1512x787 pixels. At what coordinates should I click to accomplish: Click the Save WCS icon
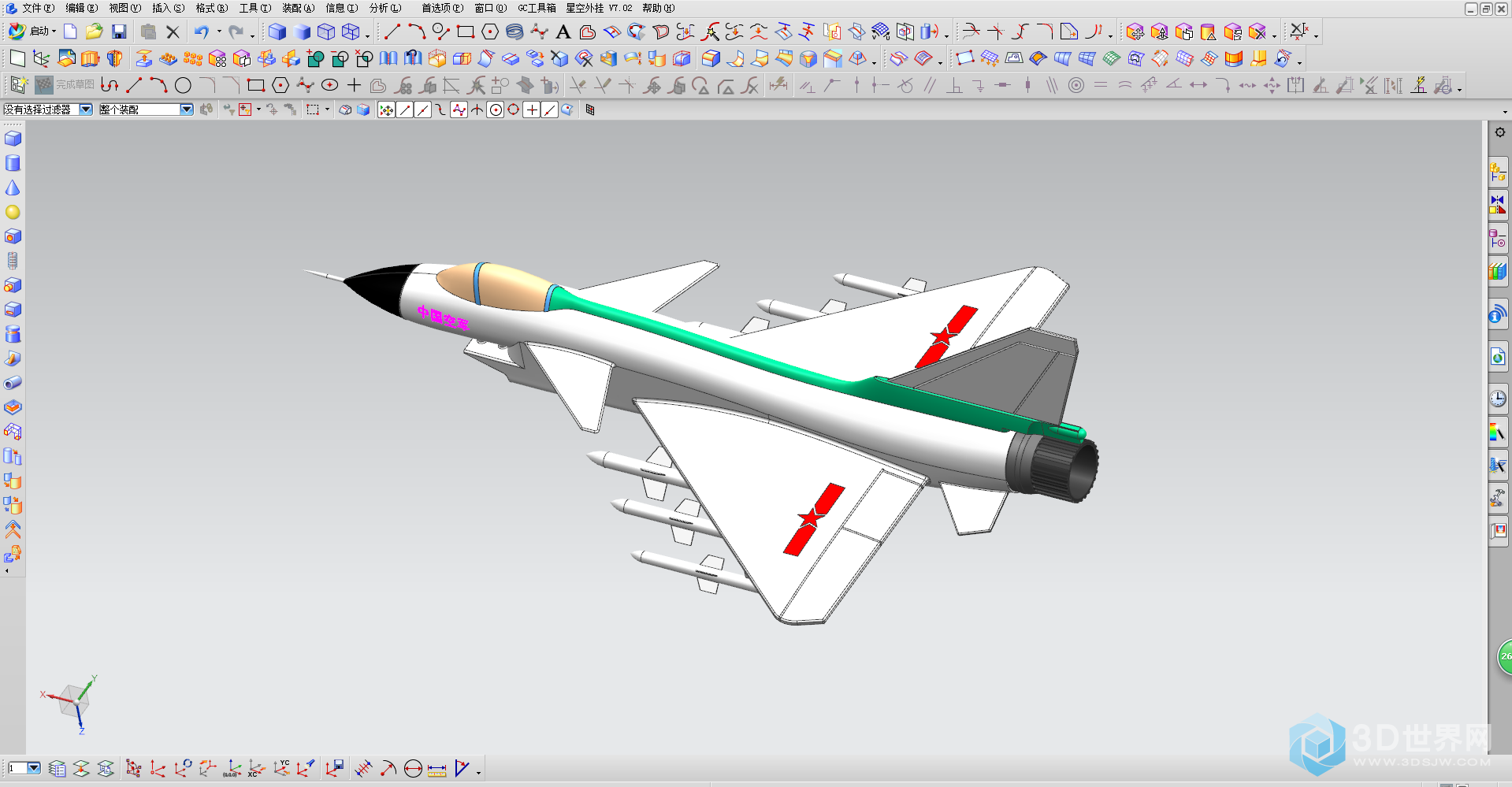coord(334,768)
